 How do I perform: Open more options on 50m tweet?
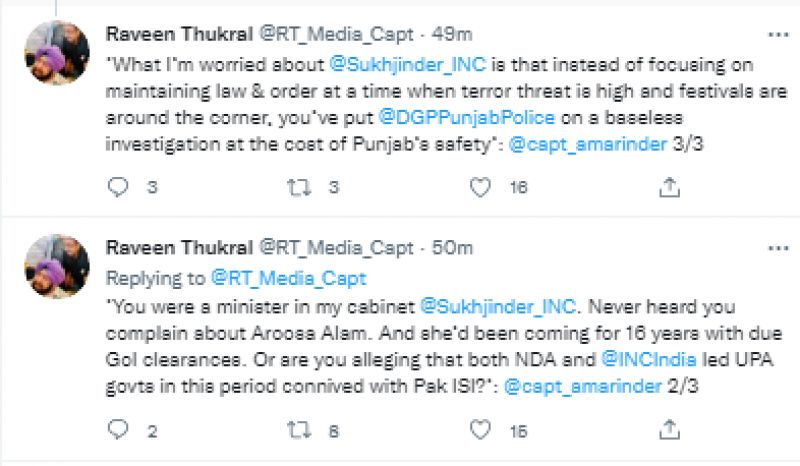(776, 246)
